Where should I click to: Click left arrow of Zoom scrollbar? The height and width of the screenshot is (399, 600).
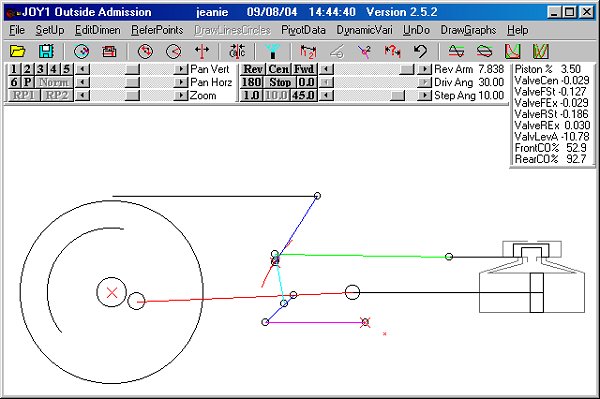tap(83, 95)
